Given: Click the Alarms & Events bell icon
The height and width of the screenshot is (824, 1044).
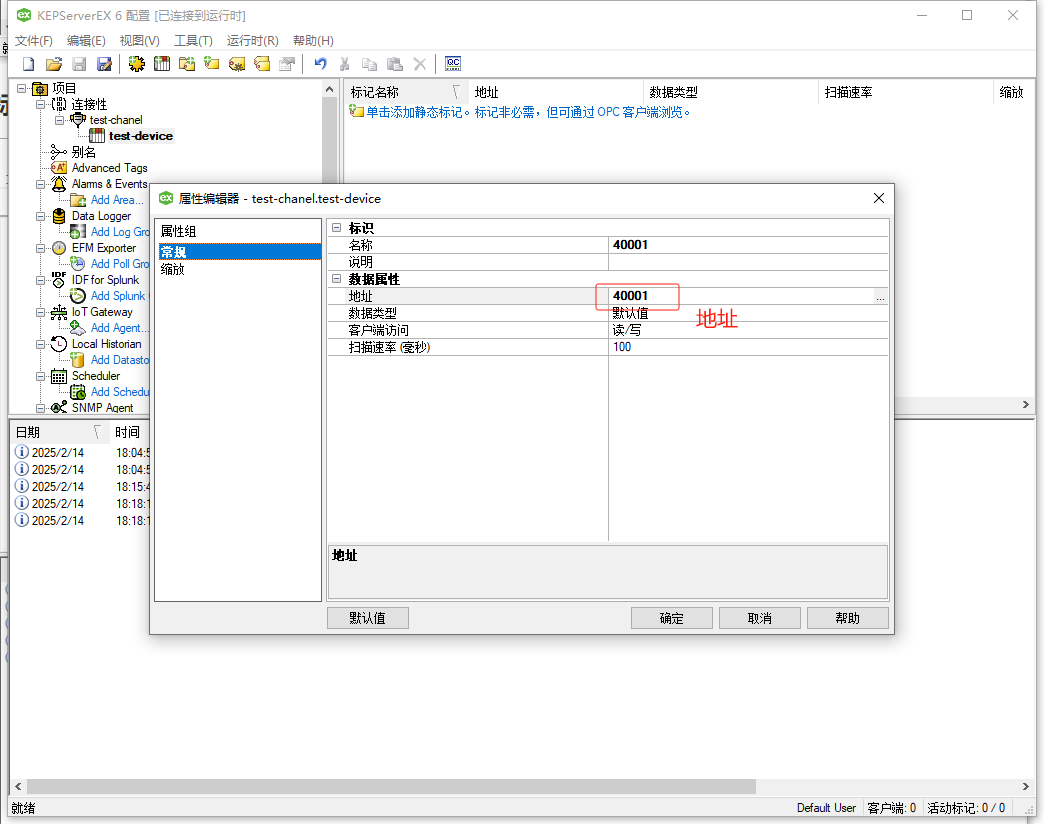Looking at the screenshot, I should click(59, 184).
